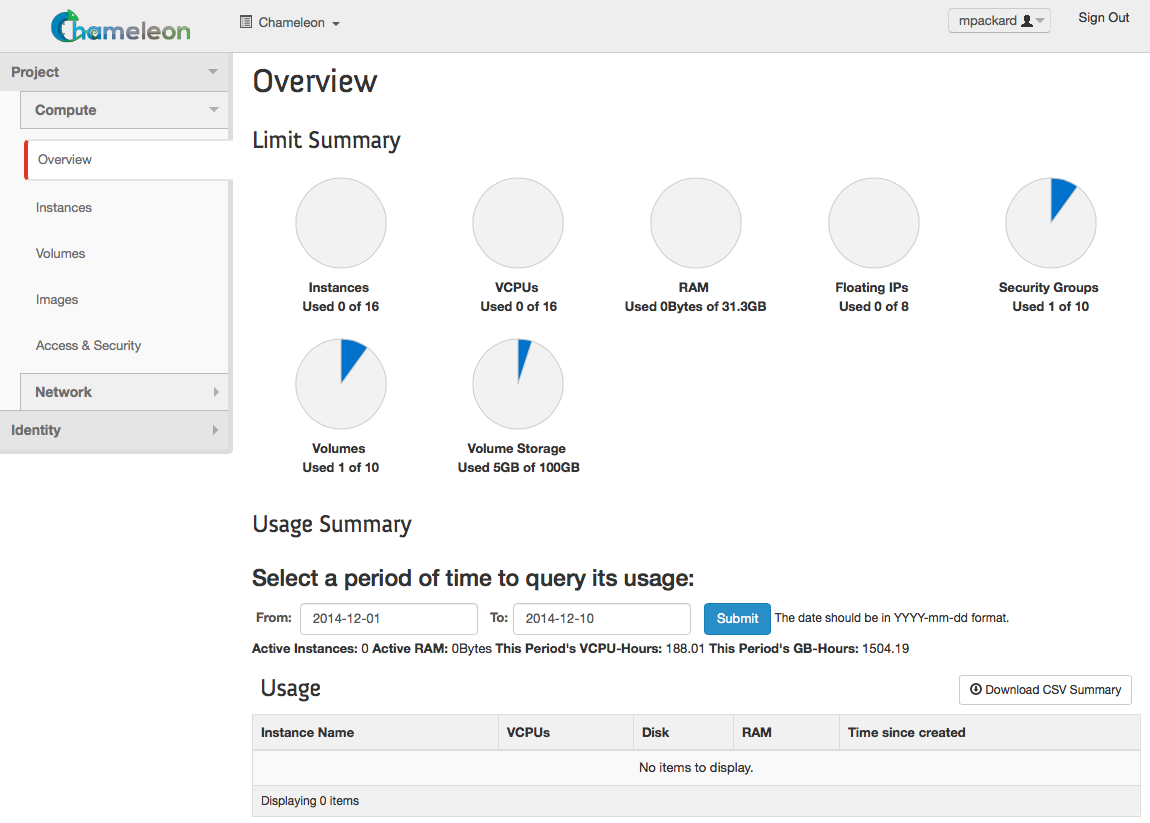The height and width of the screenshot is (823, 1150).
Task: Click the Submit button to query usage
Action: pyautogui.click(x=737, y=618)
